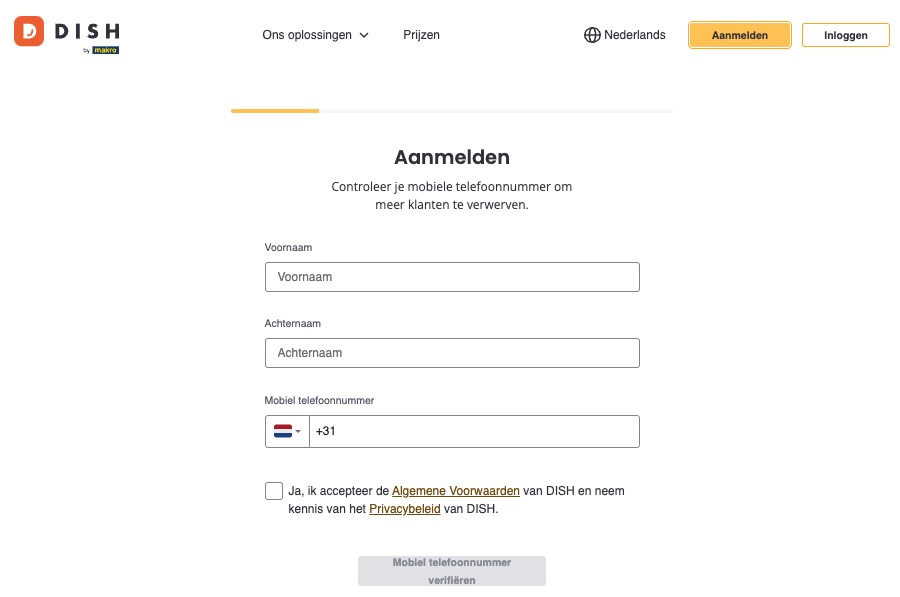Focus the Achternaam input field
Viewport: 900px width, 597px height.
click(x=452, y=353)
